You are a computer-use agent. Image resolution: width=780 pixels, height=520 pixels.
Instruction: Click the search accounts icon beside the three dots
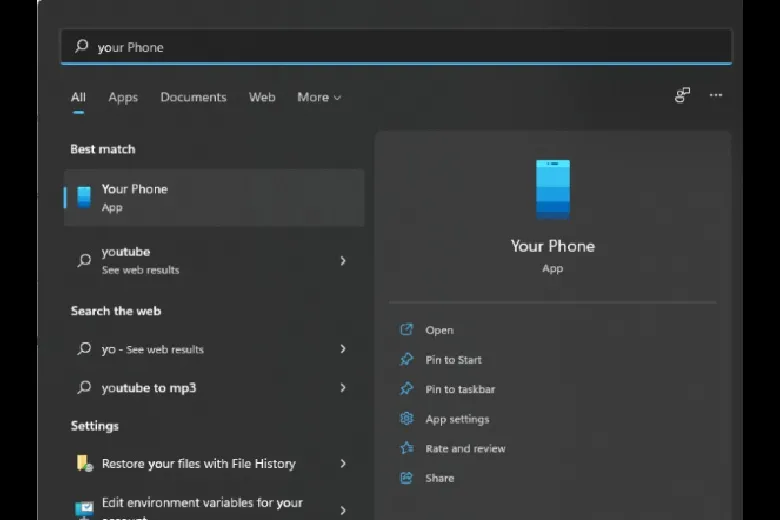click(x=682, y=95)
